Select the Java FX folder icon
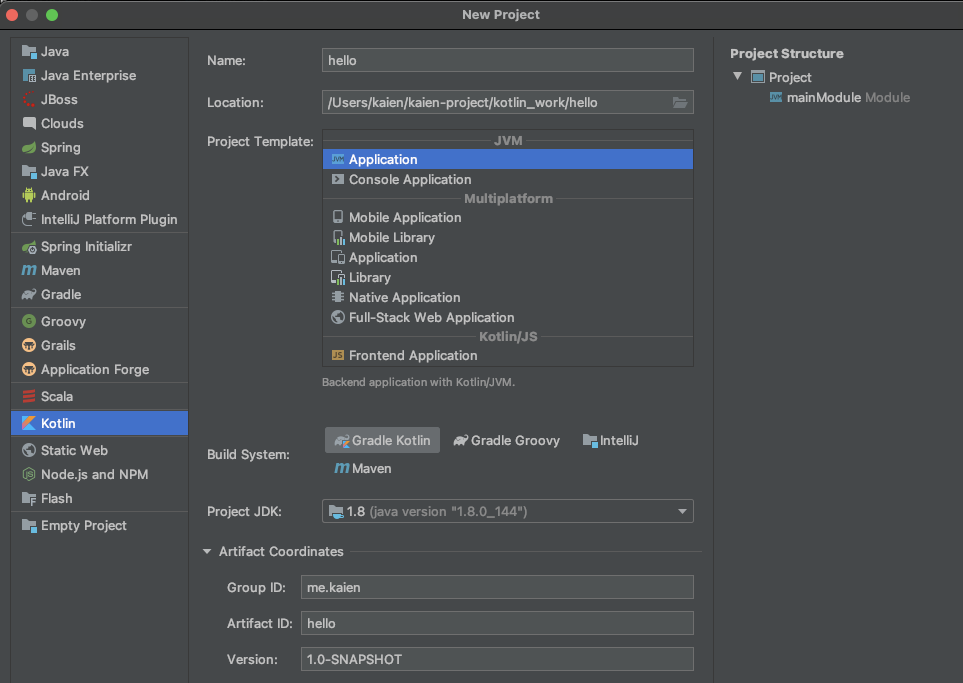963x683 pixels. coord(29,171)
